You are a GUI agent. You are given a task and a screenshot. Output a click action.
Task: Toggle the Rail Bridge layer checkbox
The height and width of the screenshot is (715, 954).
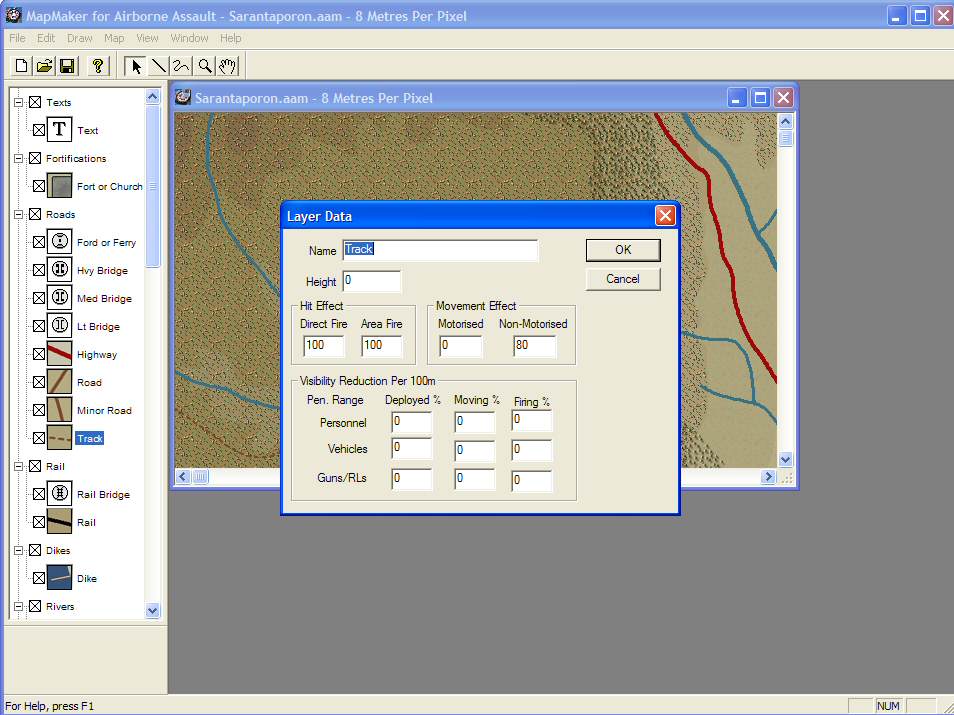pyautogui.click(x=39, y=494)
